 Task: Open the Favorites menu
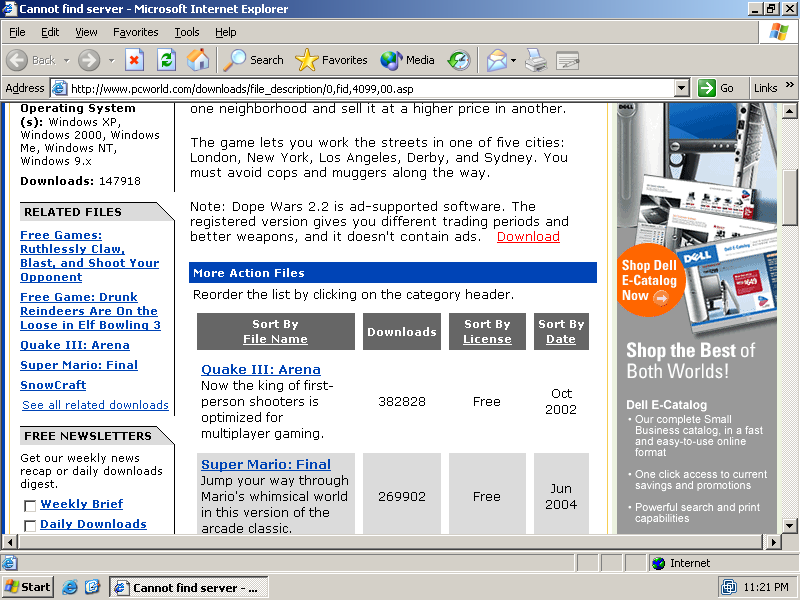[x=136, y=32]
